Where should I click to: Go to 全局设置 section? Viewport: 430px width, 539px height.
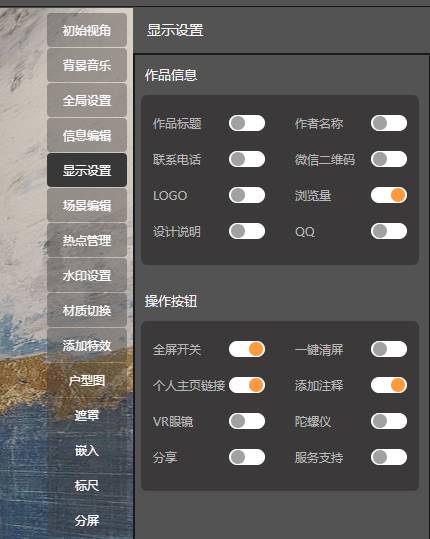(x=87, y=100)
